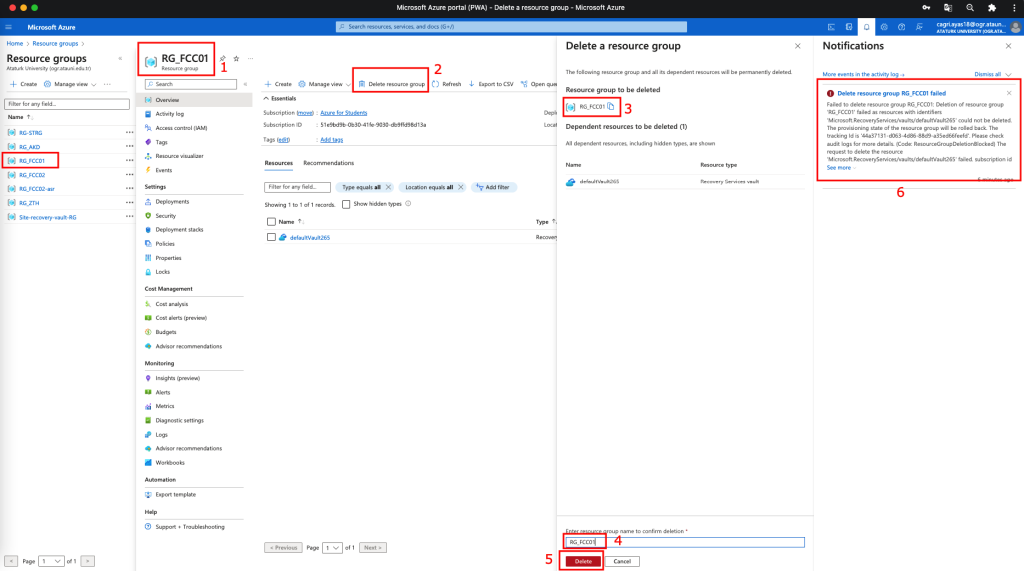The image size is (1024, 571).
Task: Follow More events in the activity log
Action: [863, 74]
